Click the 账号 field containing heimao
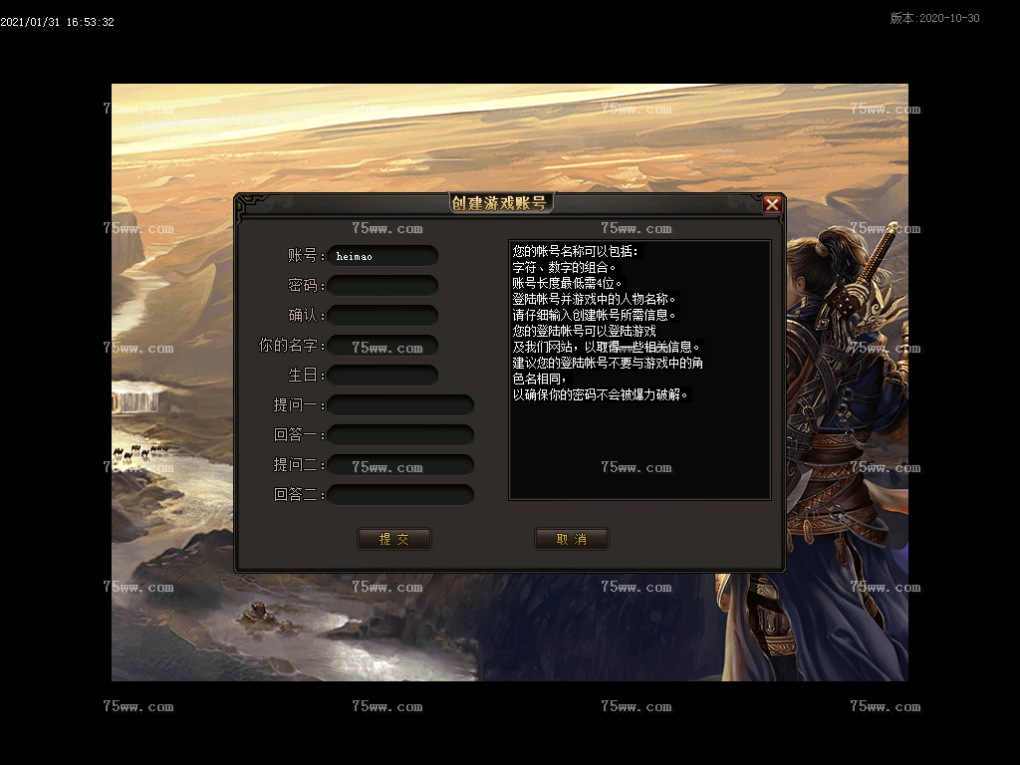The image size is (1020, 765). (383, 256)
